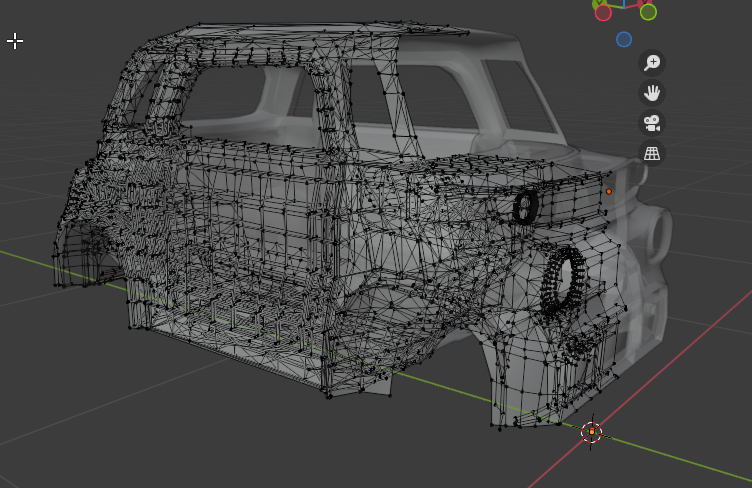752x488 pixels.
Task: Click the blue circle on the navigation gizmo
Action: pos(624,39)
